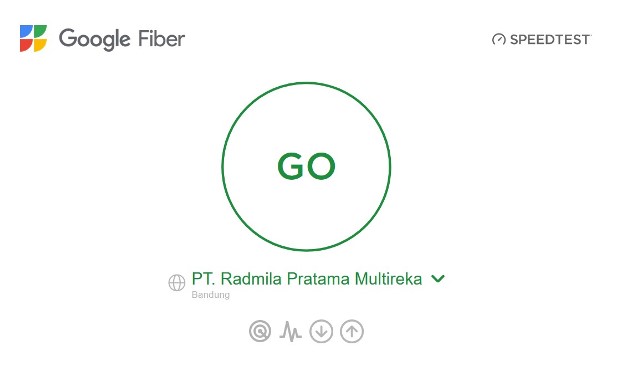Screen dimensions: 640x373
Task: Click the Bandung location label
Action: (x=210, y=295)
